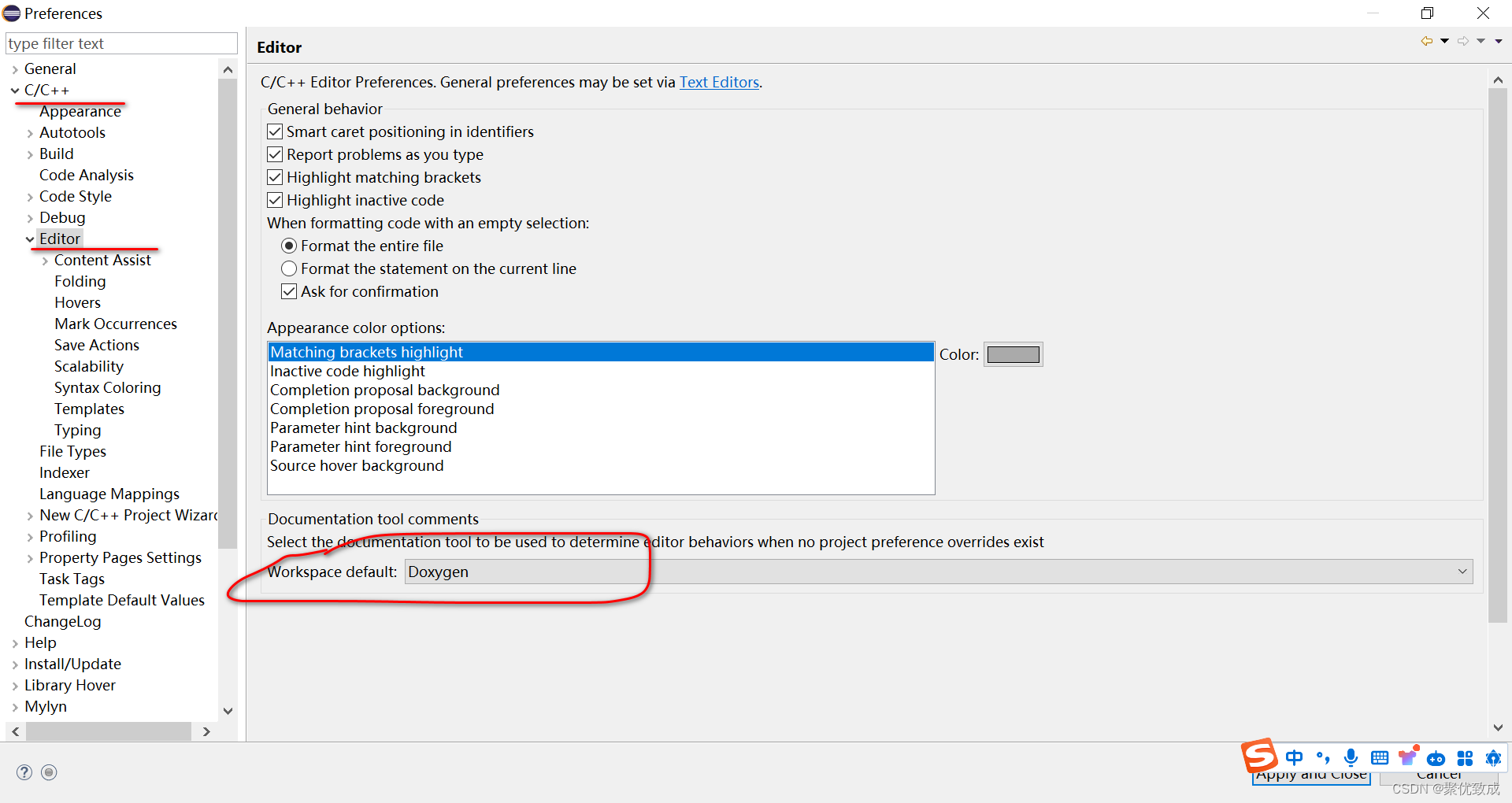Click the page scroll down arrow
The height and width of the screenshot is (803, 1512).
pyautogui.click(x=1498, y=728)
